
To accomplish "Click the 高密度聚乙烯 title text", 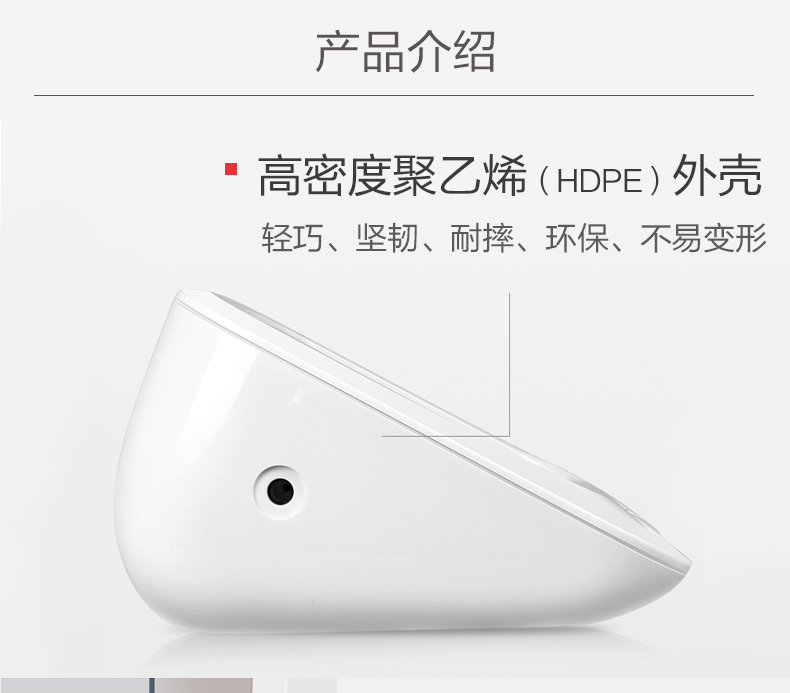I will (x=392, y=176).
